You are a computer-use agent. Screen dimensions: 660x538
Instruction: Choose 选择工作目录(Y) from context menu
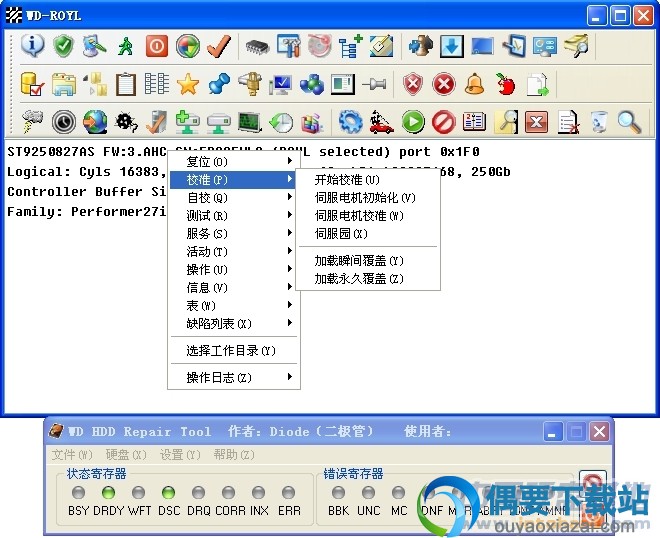coord(234,351)
